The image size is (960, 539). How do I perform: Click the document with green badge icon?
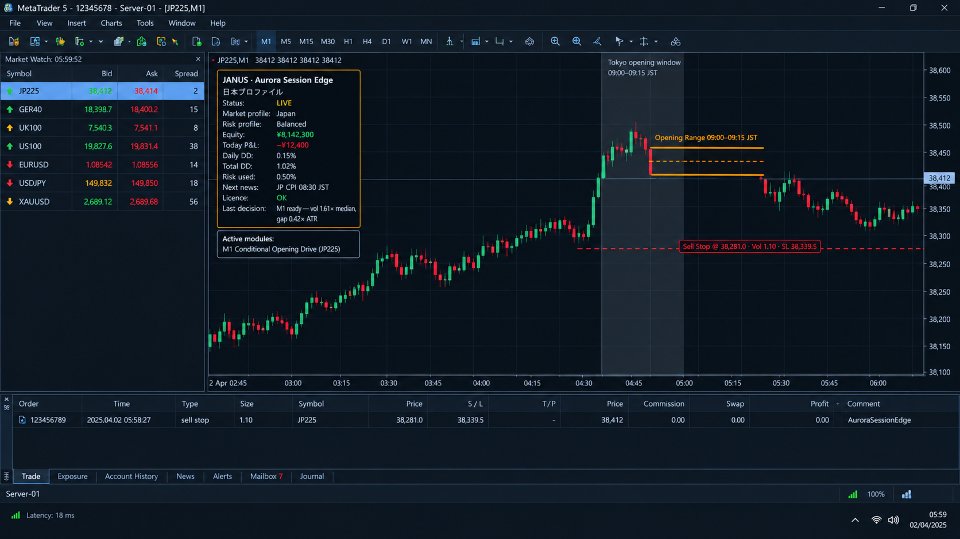click(197, 42)
